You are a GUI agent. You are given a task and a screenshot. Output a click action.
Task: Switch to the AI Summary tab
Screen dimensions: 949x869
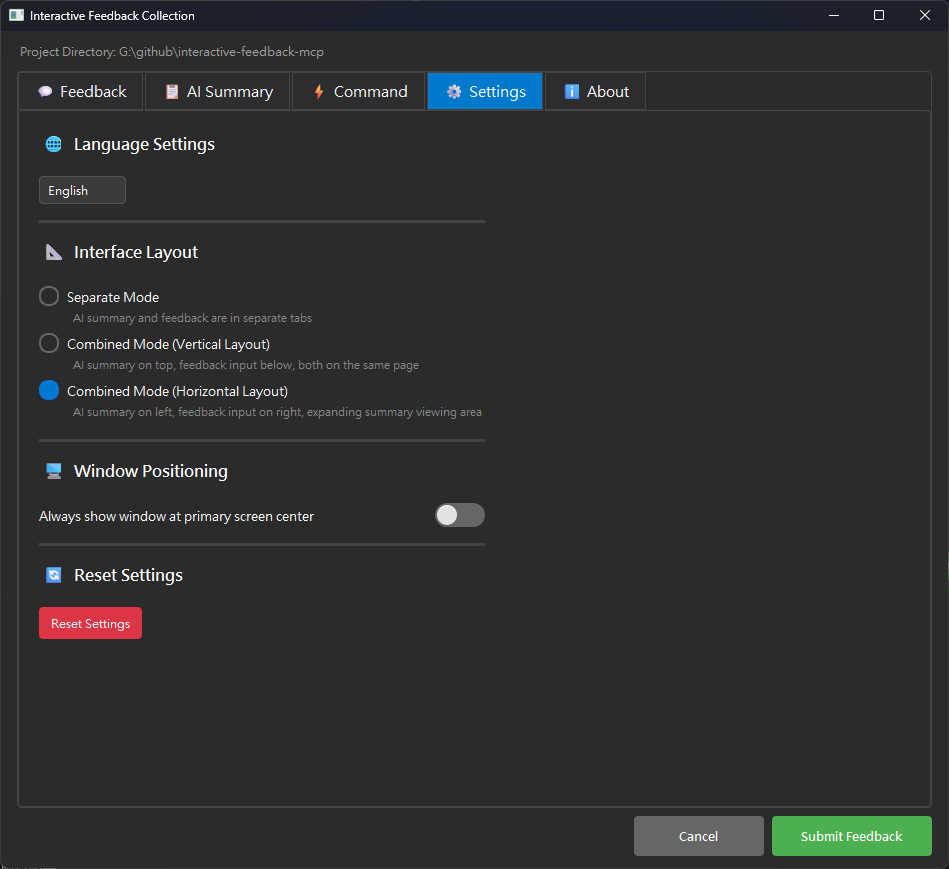pyautogui.click(x=217, y=90)
